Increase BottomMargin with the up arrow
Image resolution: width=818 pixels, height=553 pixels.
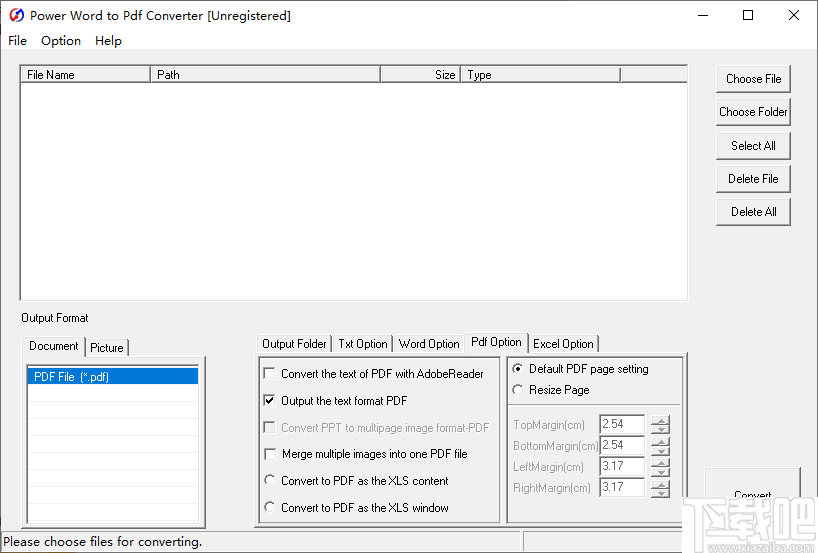pos(660,442)
